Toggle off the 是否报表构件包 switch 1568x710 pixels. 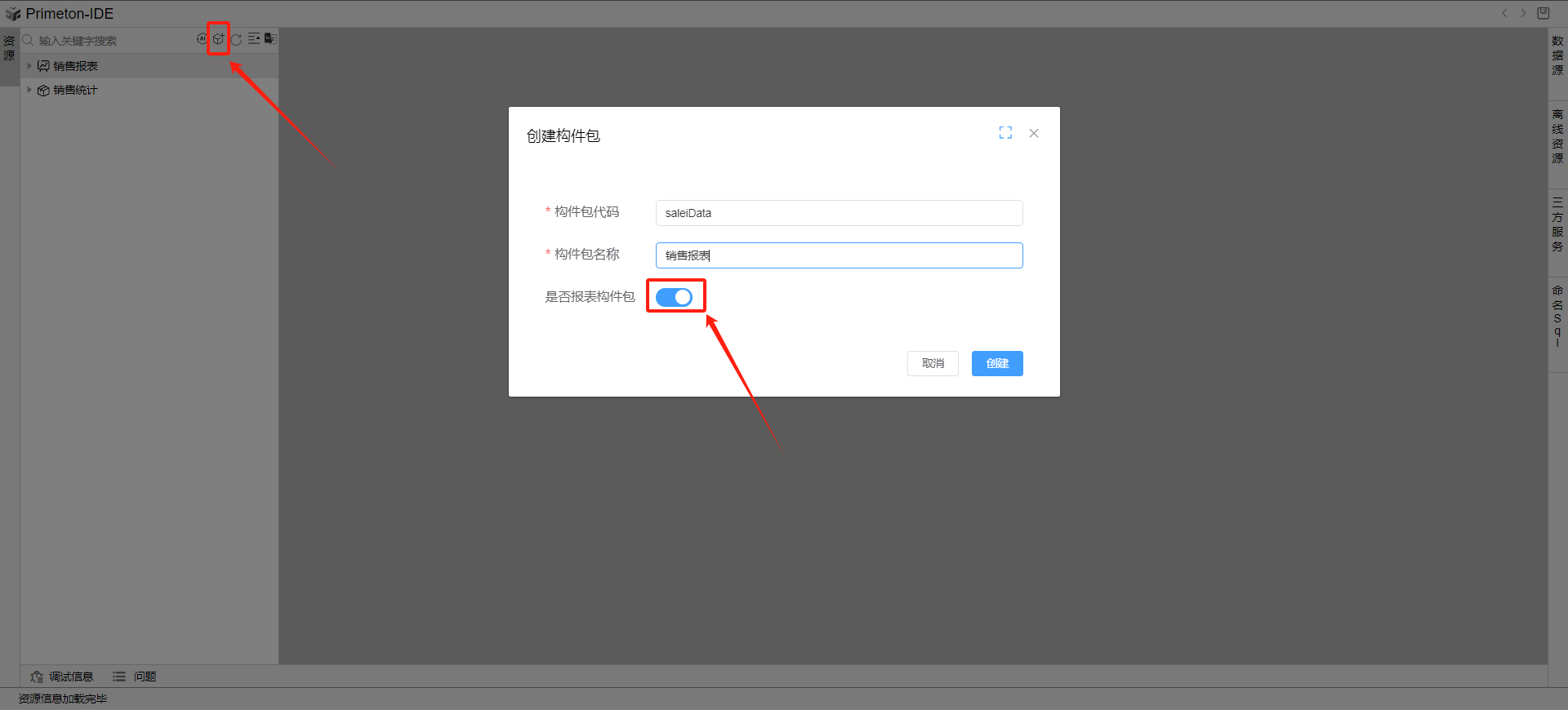[675, 297]
